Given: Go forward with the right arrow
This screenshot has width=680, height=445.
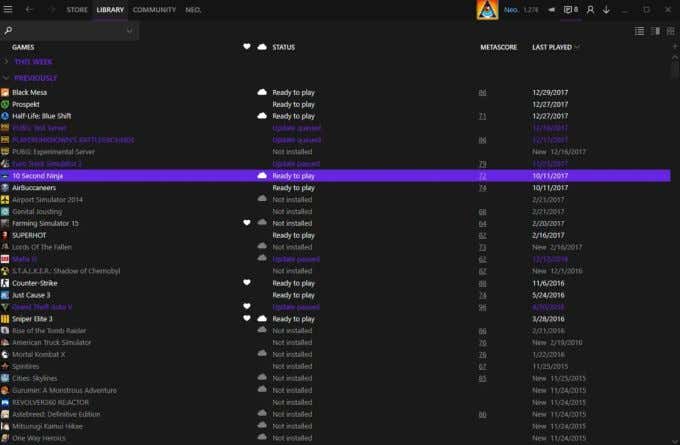Looking at the screenshot, I should 52,9.
